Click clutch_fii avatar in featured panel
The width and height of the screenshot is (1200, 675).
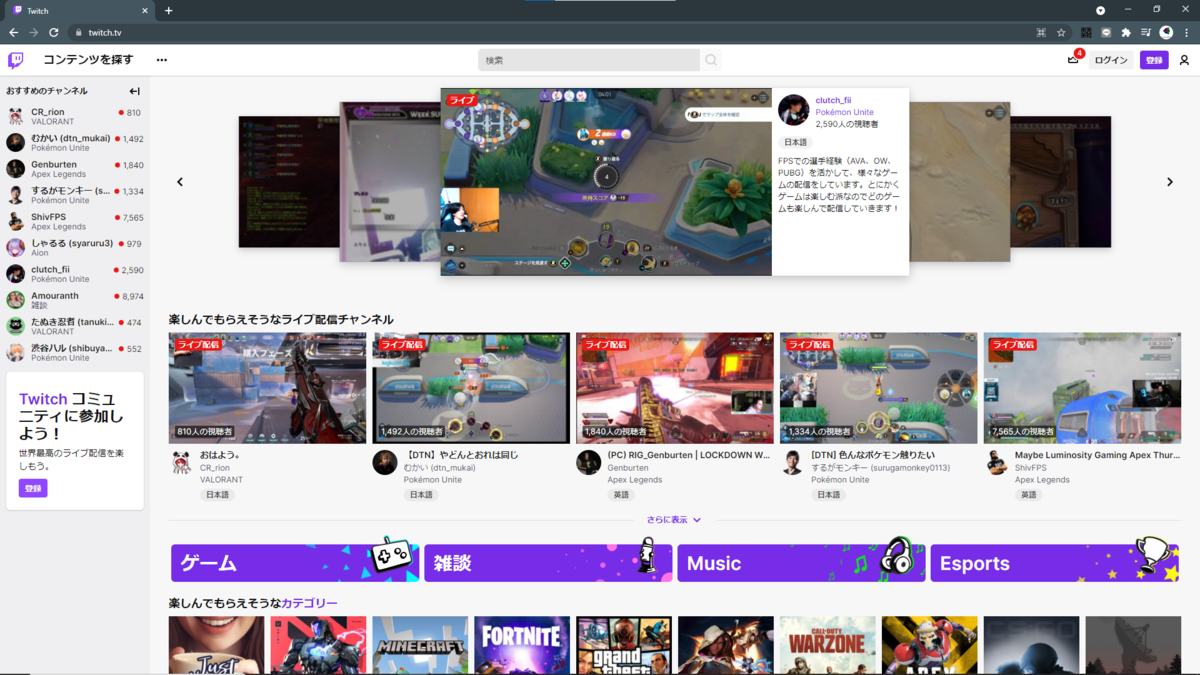point(793,110)
